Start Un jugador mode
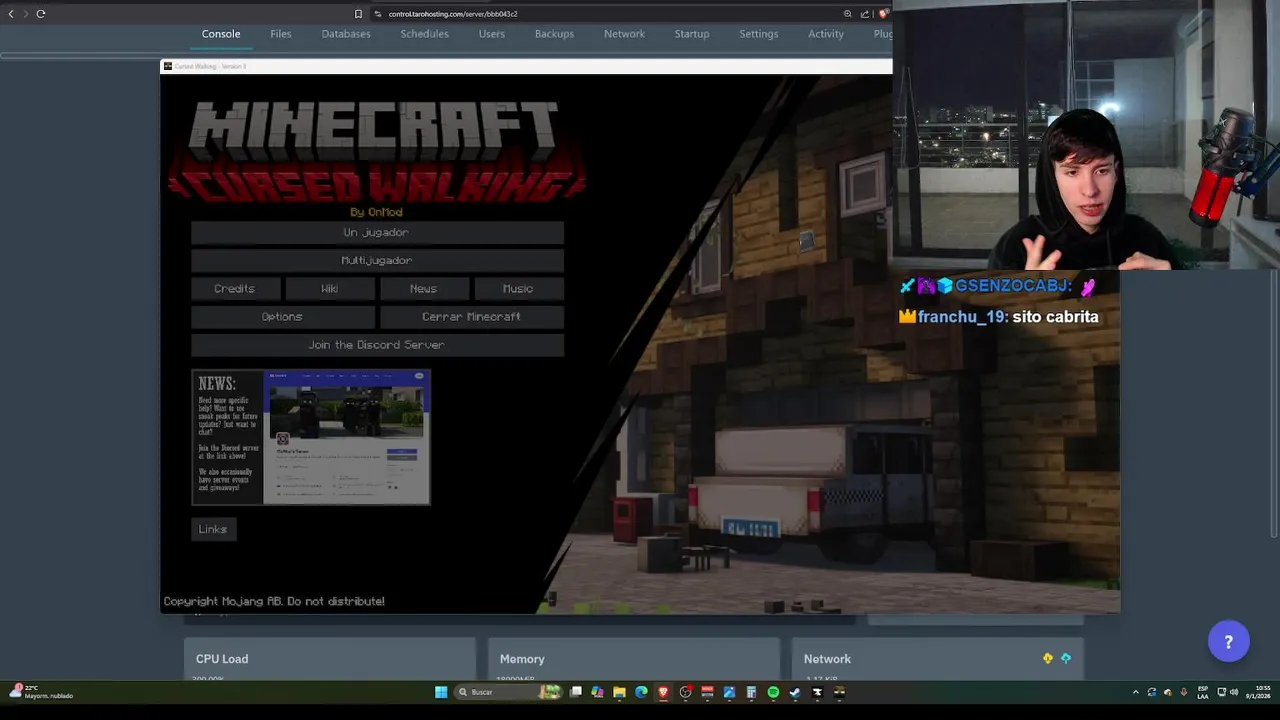1280x720 pixels. click(377, 232)
